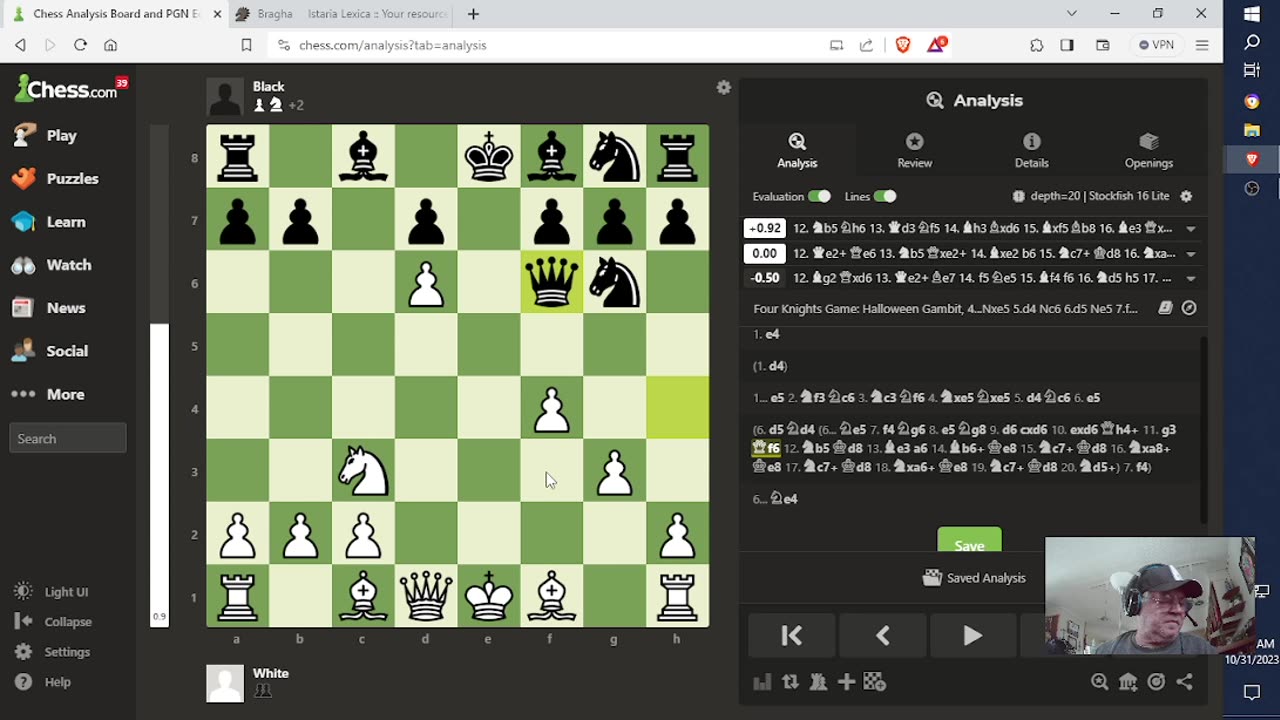Viewport: 1280px width, 720px height.
Task: Open the Windows Start menu
Action: pyautogui.click(x=1252, y=14)
